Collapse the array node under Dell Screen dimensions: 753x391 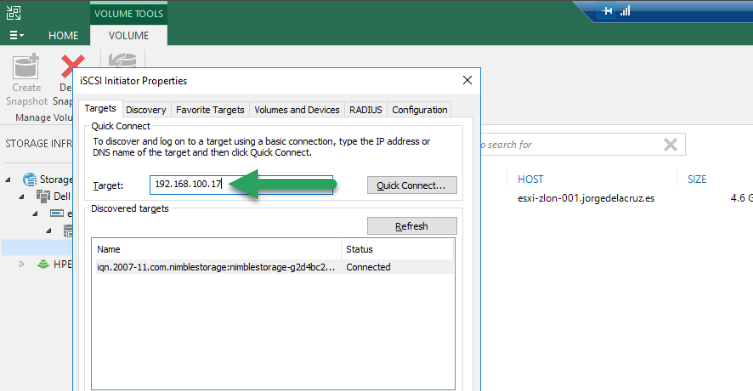(35, 214)
